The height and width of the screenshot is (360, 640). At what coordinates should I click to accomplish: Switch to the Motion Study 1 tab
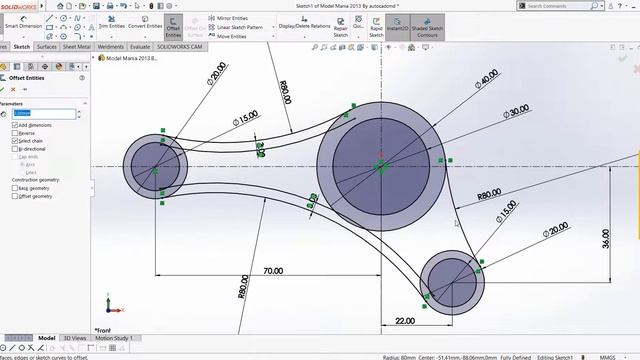click(x=114, y=338)
